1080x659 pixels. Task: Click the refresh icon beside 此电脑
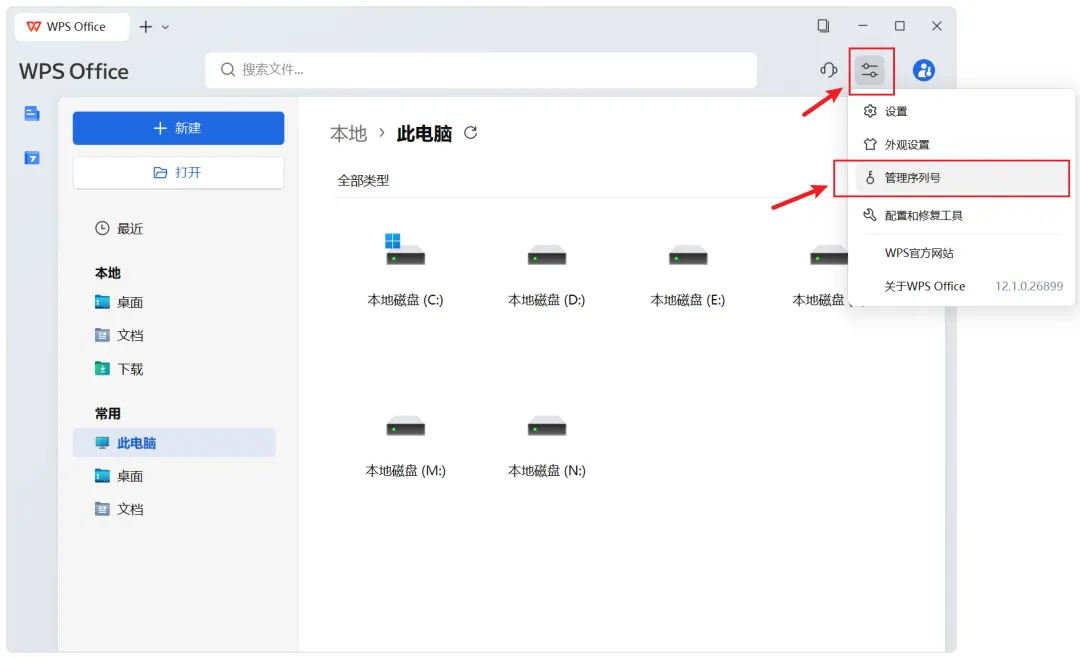click(470, 132)
